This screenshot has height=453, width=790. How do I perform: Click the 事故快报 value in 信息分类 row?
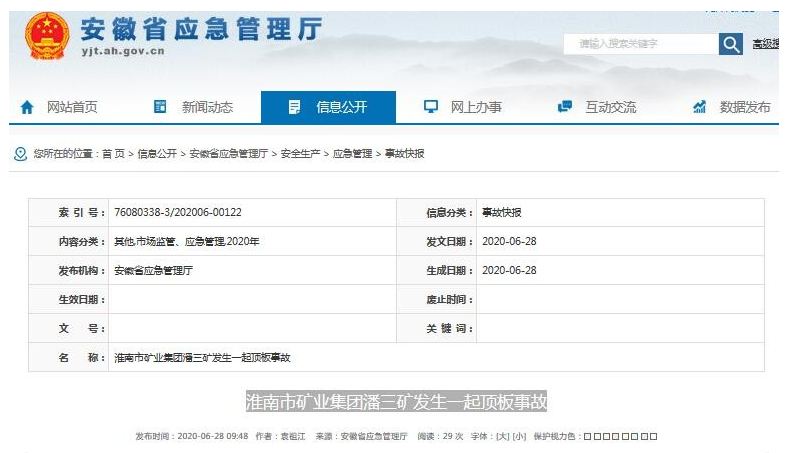(502, 213)
